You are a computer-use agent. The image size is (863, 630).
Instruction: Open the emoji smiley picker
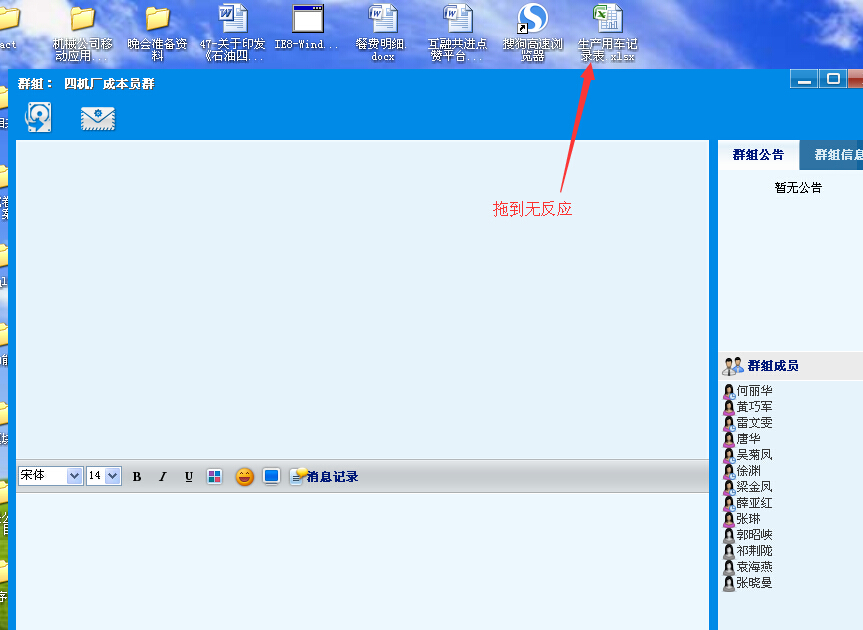244,476
